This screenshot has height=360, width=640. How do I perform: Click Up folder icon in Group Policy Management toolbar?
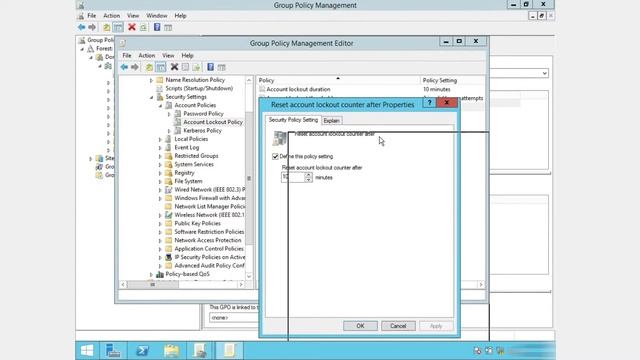tap(107, 27)
